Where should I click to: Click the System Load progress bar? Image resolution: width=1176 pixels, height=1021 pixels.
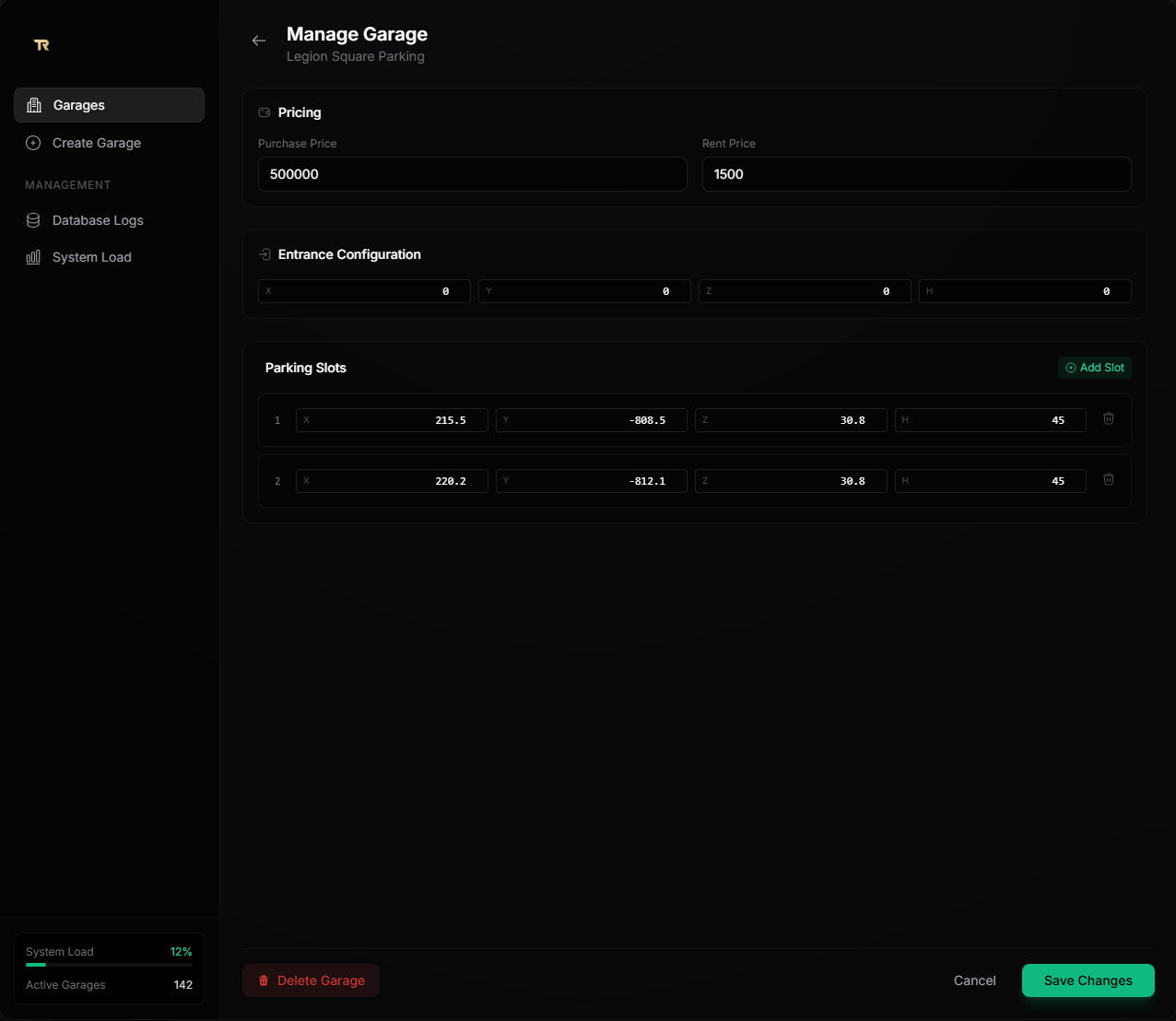click(109, 965)
